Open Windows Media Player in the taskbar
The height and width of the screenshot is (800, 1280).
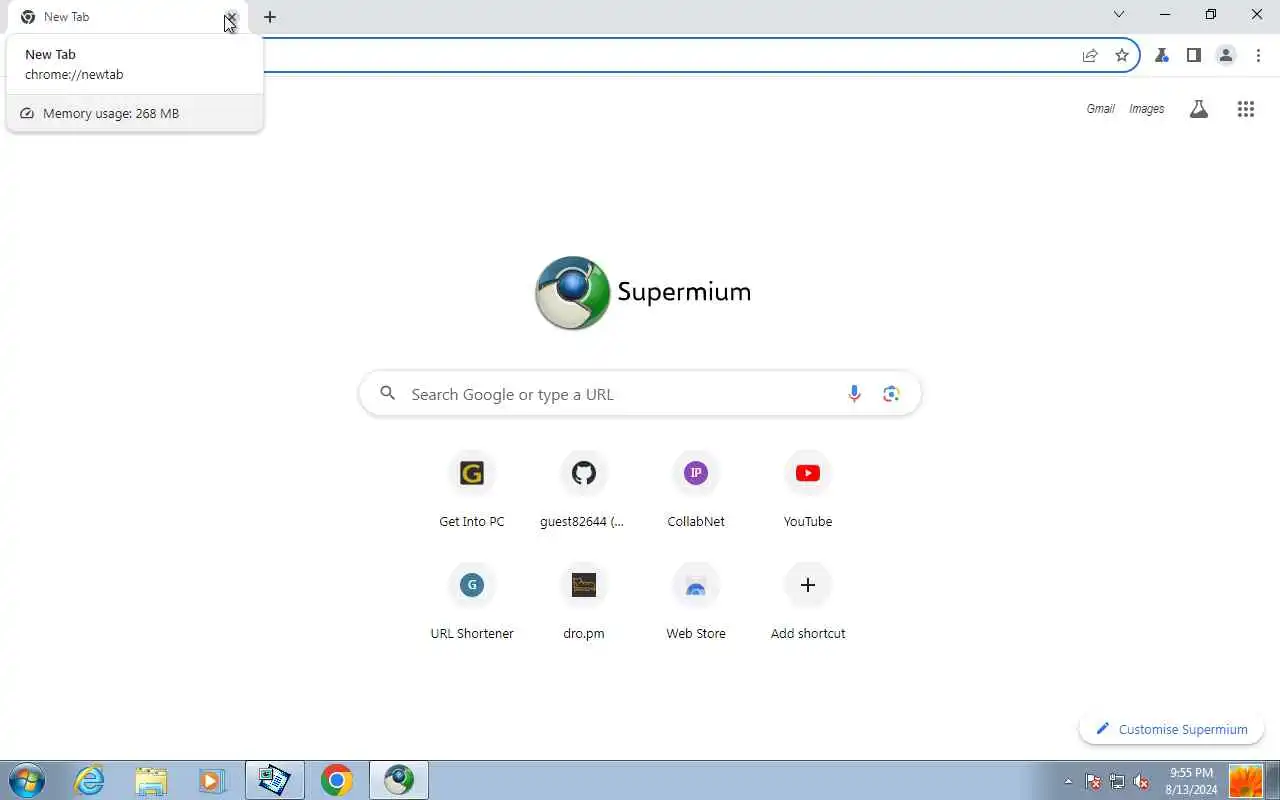point(212,780)
